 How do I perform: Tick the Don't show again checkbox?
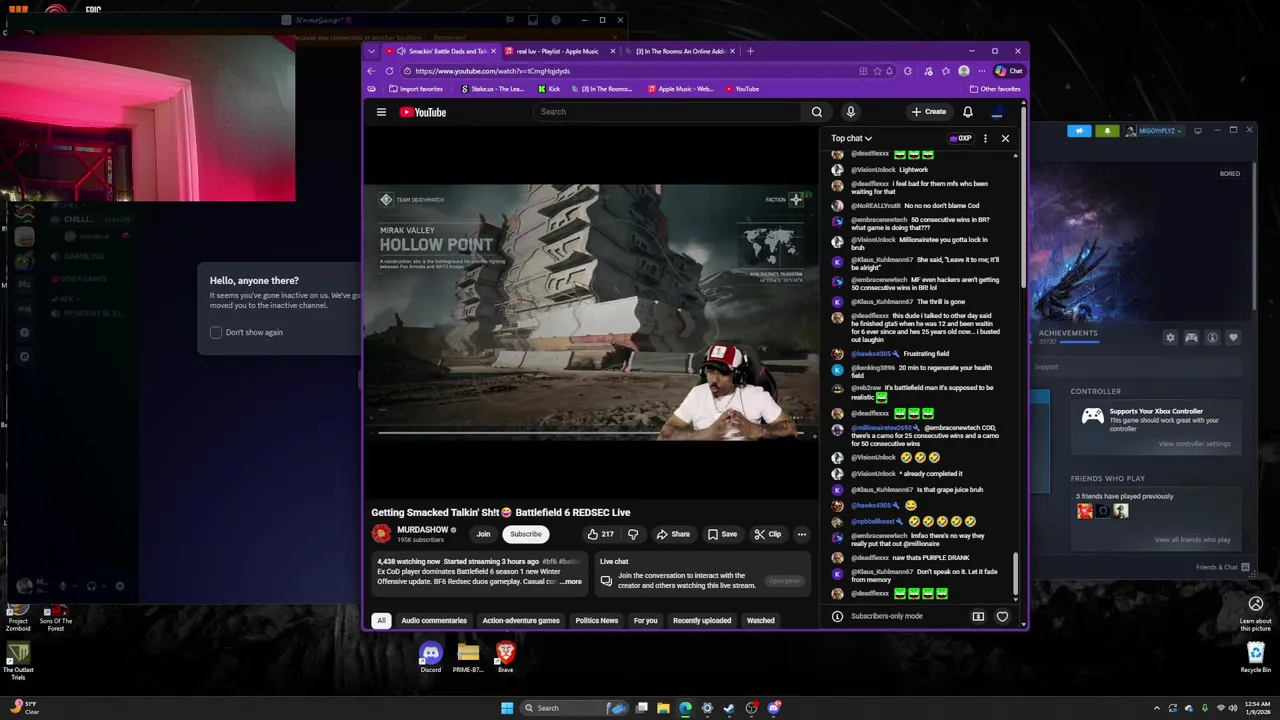pos(216,332)
